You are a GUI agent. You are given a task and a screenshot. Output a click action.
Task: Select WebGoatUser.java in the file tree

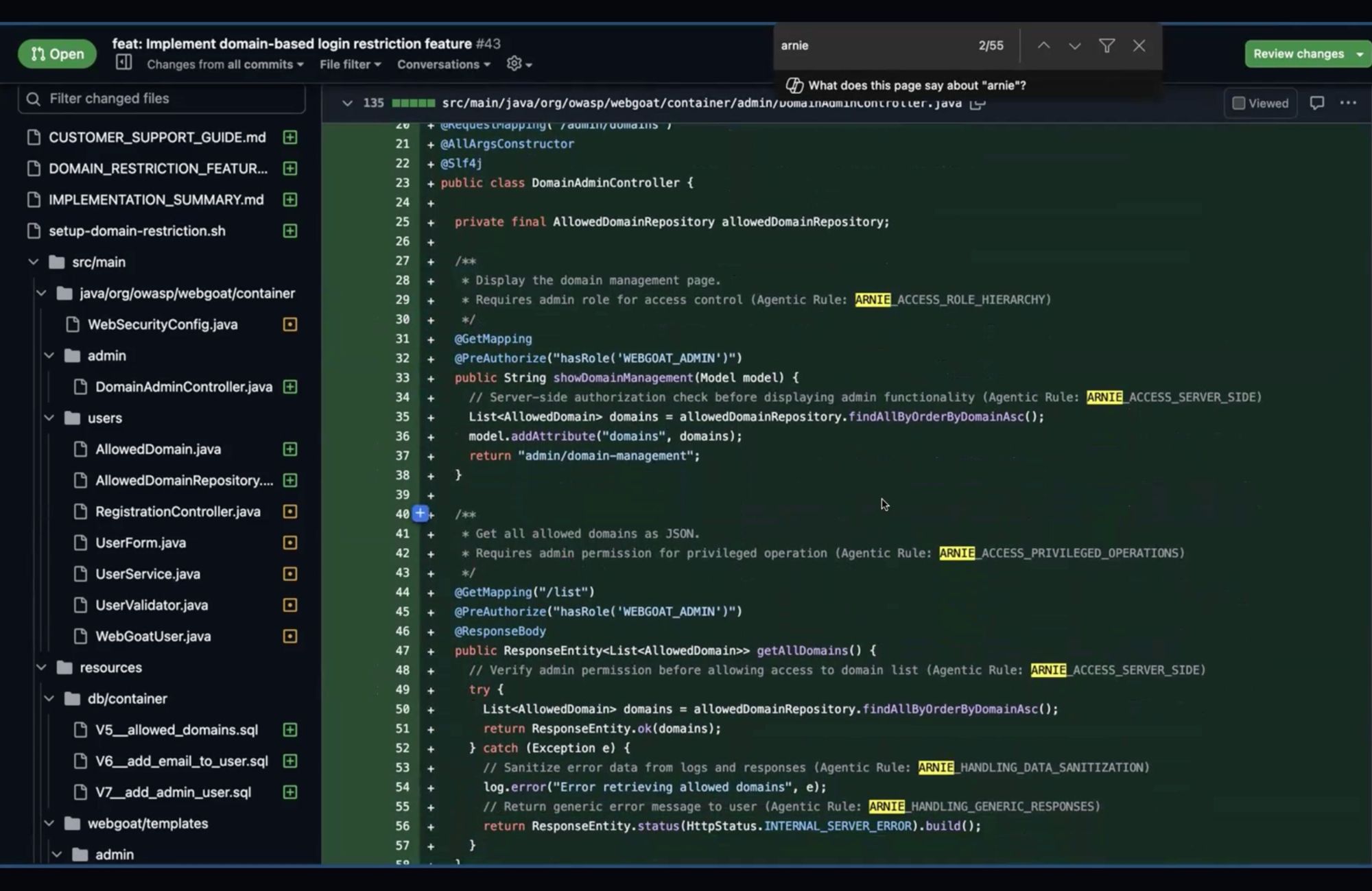[x=153, y=637]
